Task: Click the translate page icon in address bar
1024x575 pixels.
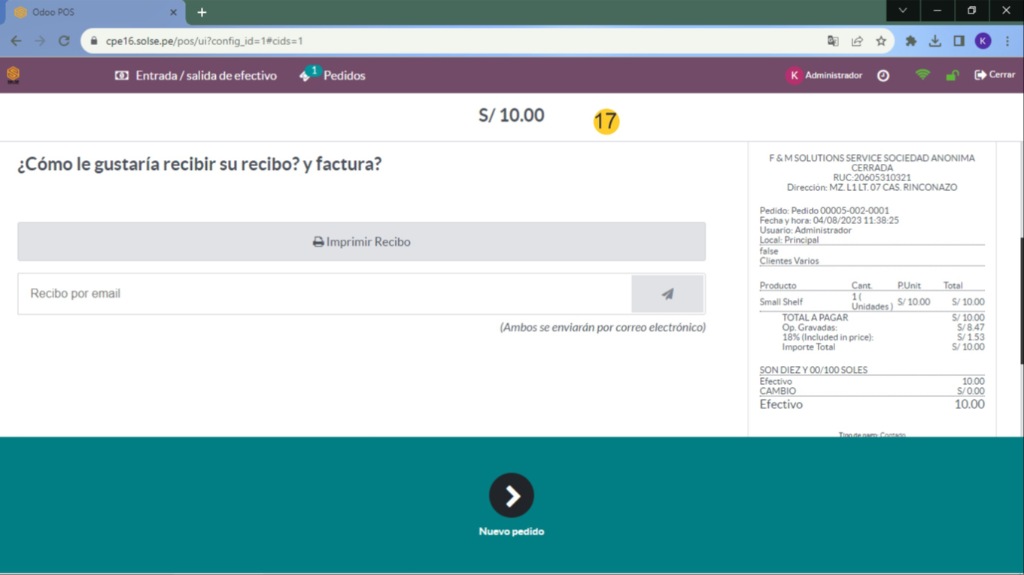Action: click(x=833, y=41)
